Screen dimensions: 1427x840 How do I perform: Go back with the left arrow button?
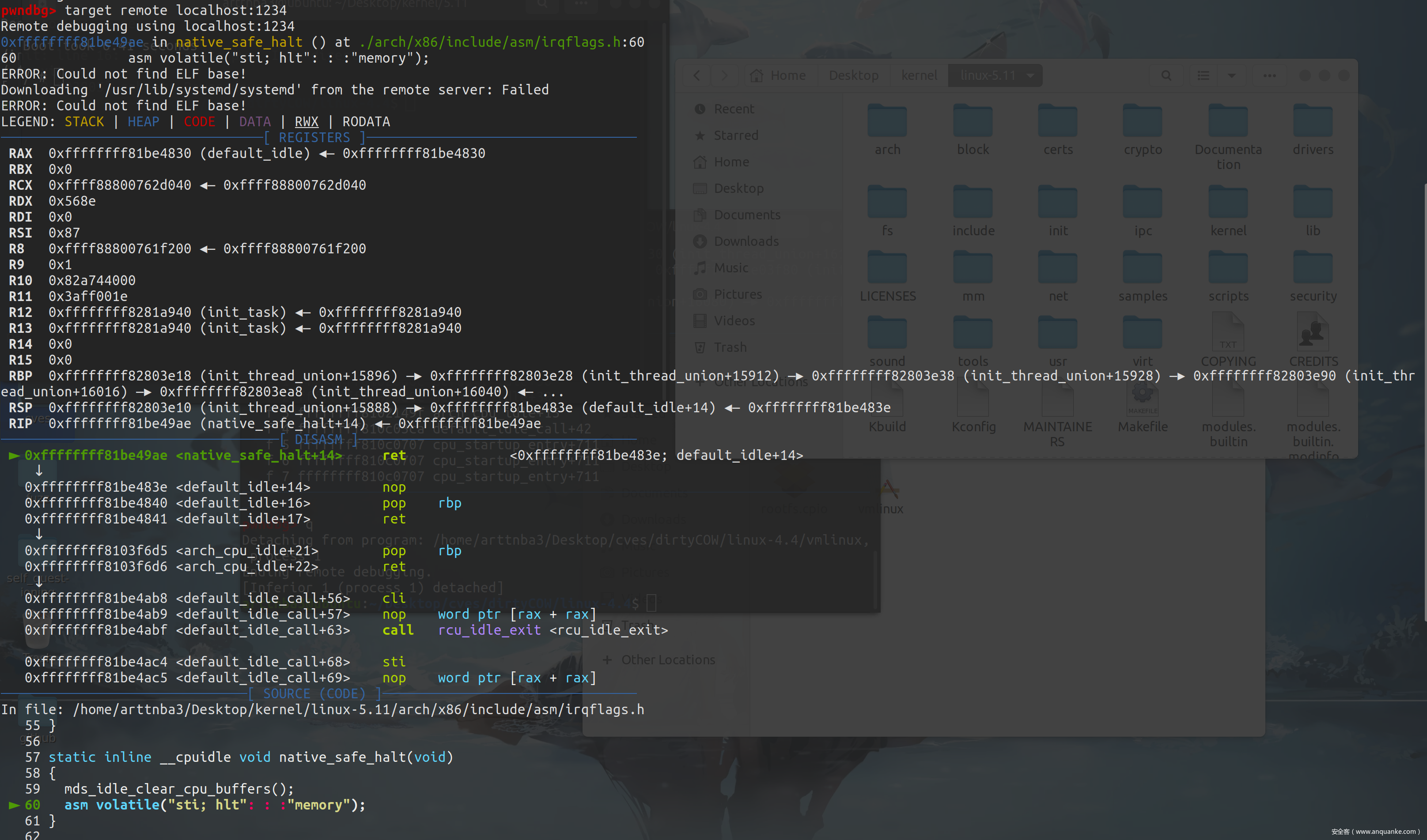pos(697,75)
